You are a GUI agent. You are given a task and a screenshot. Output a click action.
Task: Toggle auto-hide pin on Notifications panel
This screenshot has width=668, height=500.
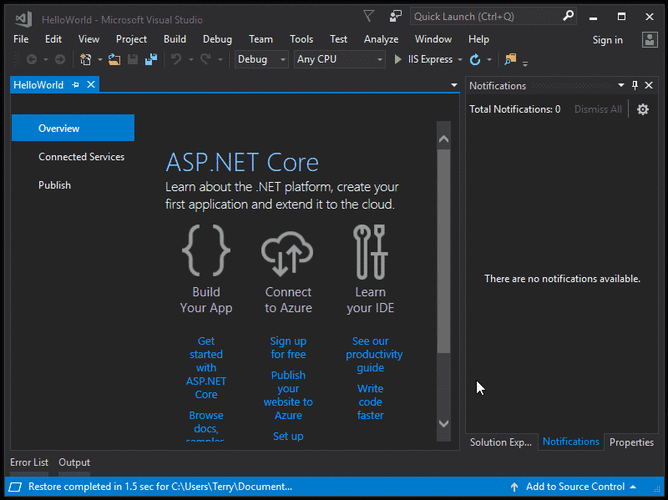click(635, 86)
